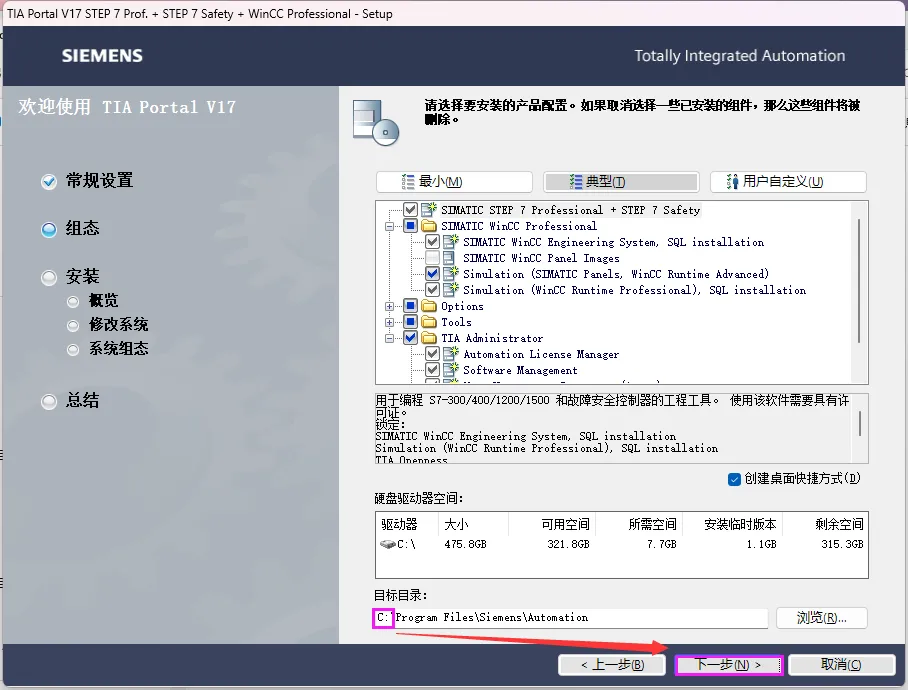
Task: Toggle SIMATIC WinCC Professional checkbox
Action: [410, 226]
